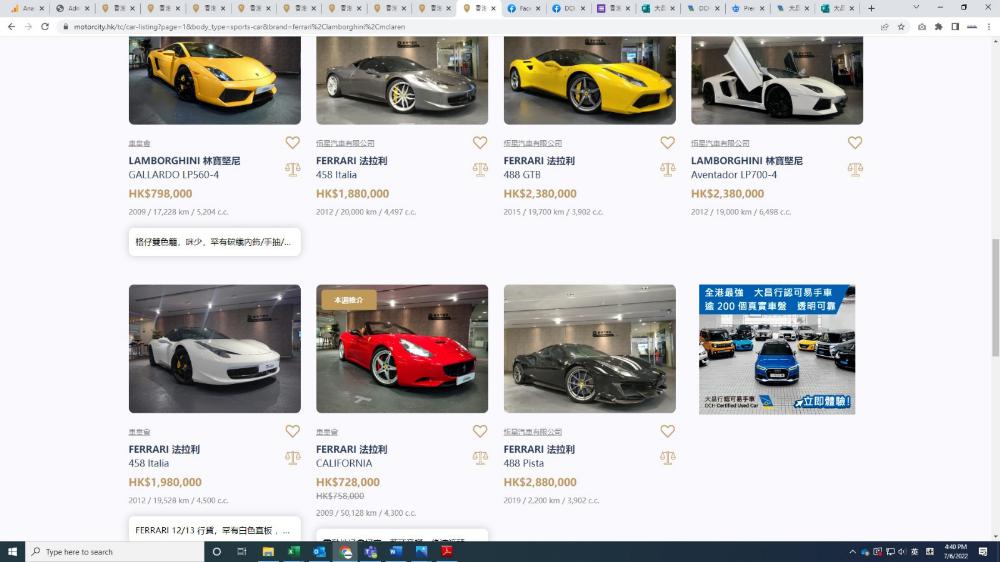This screenshot has width=1000, height=562.
Task: Focus the Windows taskbar search box
Action: (x=115, y=552)
